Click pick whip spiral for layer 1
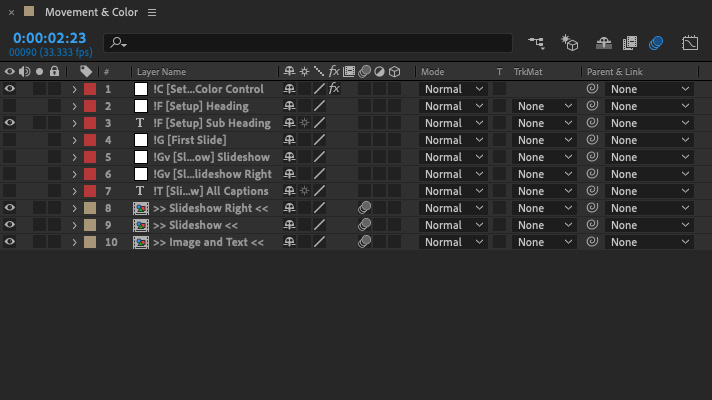Screen dimensions: 712x400 592,89
